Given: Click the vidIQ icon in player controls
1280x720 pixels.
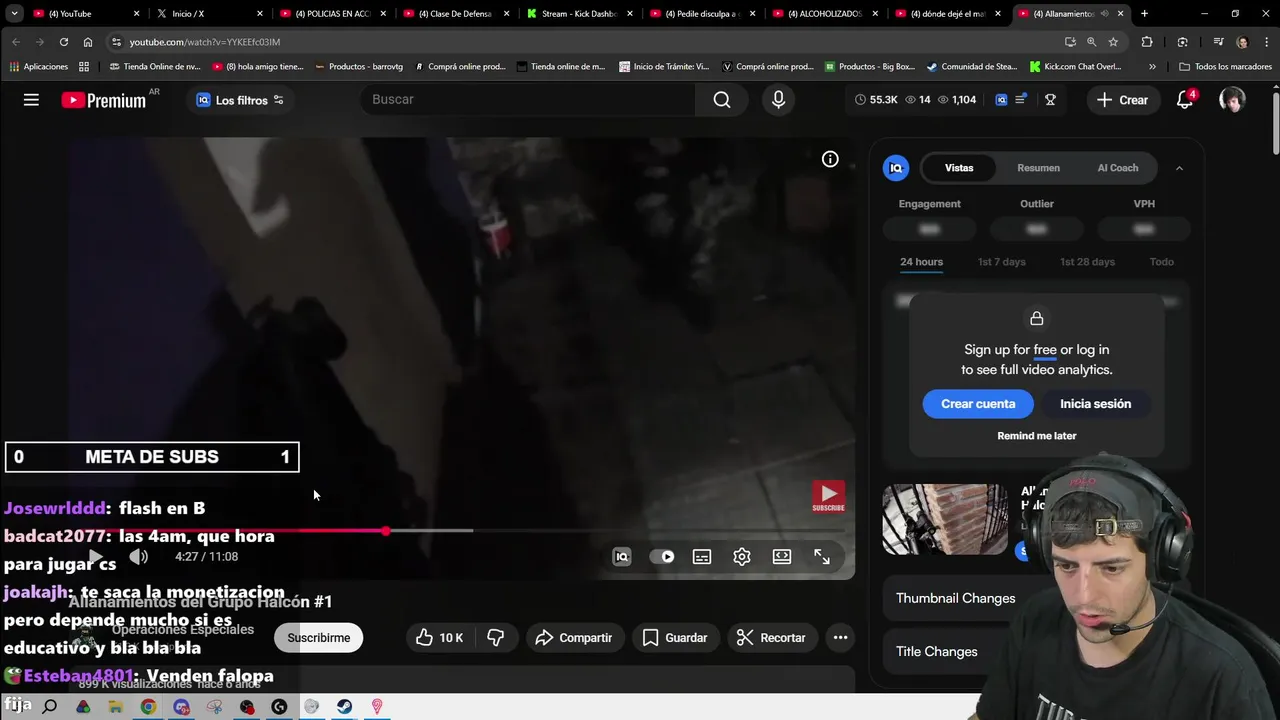Looking at the screenshot, I should pos(622,557).
